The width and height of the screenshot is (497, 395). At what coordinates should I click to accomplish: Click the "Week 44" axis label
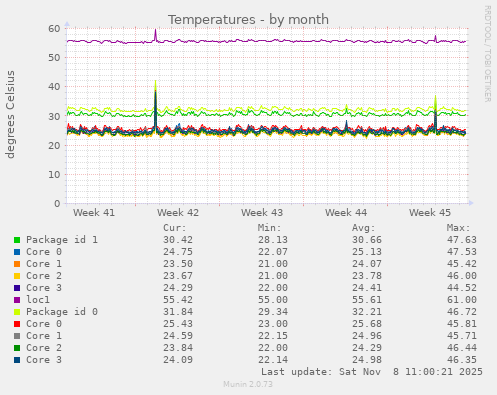coord(346,213)
